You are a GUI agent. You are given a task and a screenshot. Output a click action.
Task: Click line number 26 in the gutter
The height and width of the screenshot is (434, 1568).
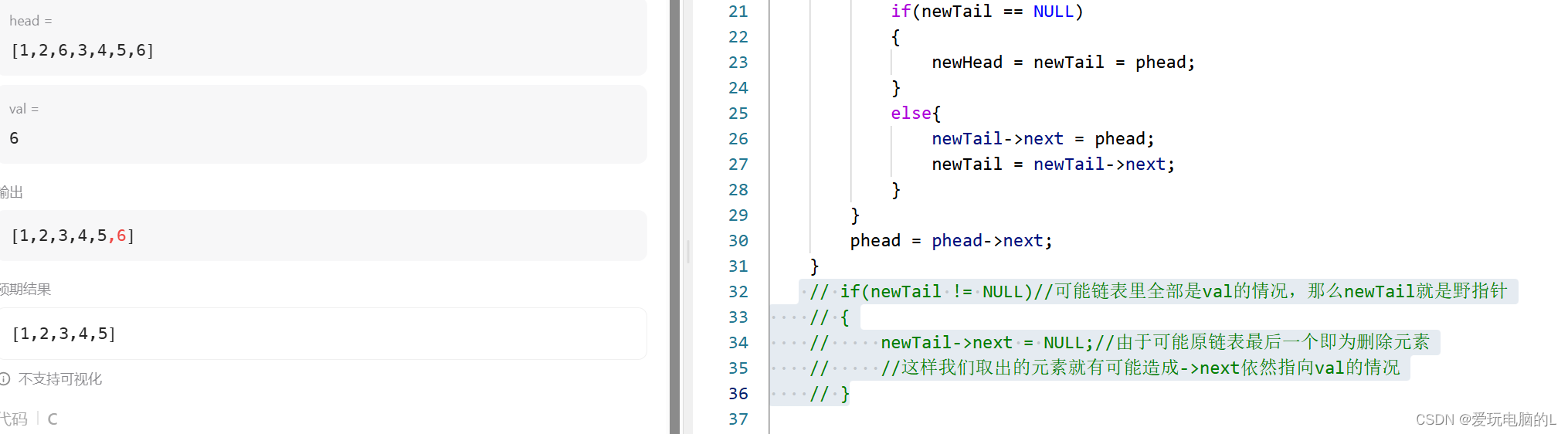click(x=738, y=139)
